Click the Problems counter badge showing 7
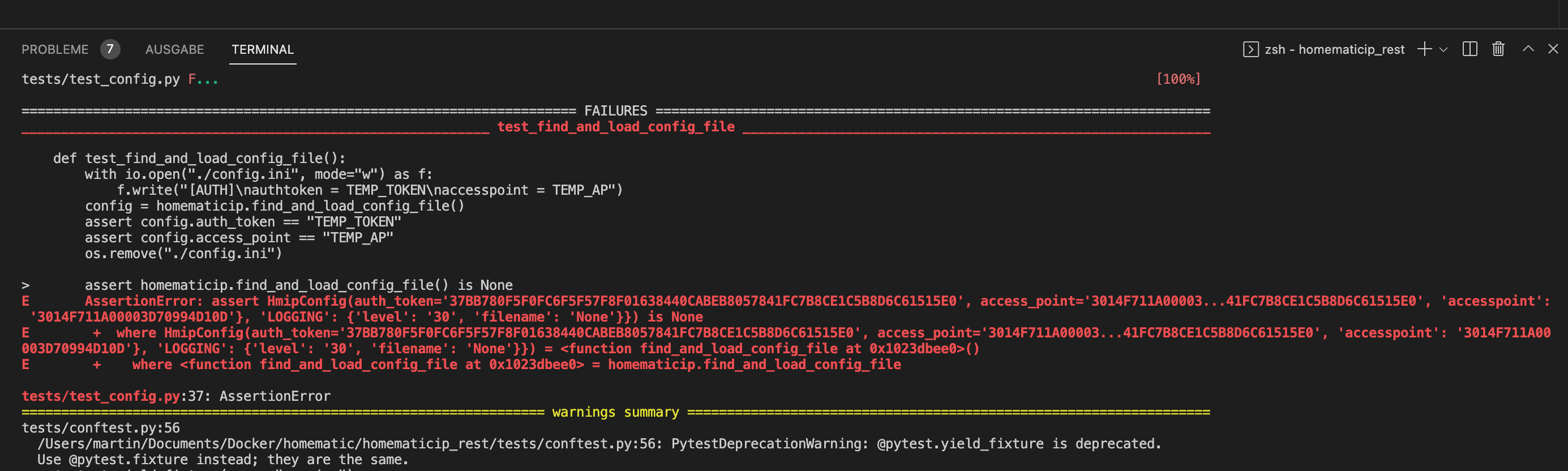 (110, 49)
